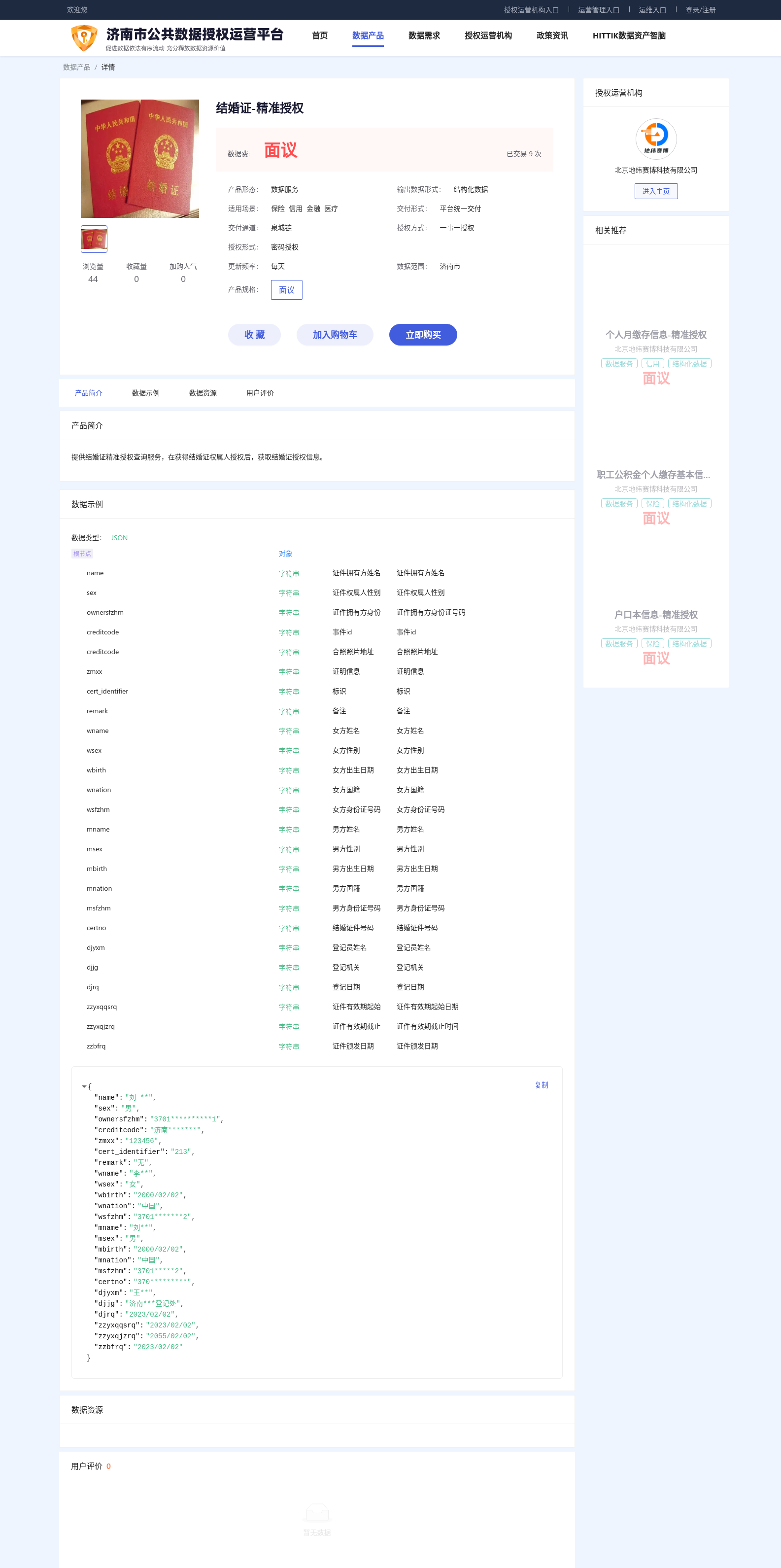Viewport: 781px width, 1568px height.
Task: Collapse the JSON sample with the triangle
Action: point(84,1086)
